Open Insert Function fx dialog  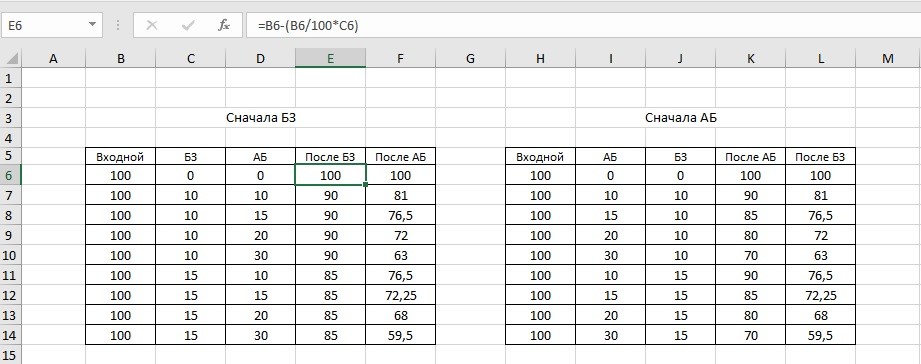click(x=224, y=26)
